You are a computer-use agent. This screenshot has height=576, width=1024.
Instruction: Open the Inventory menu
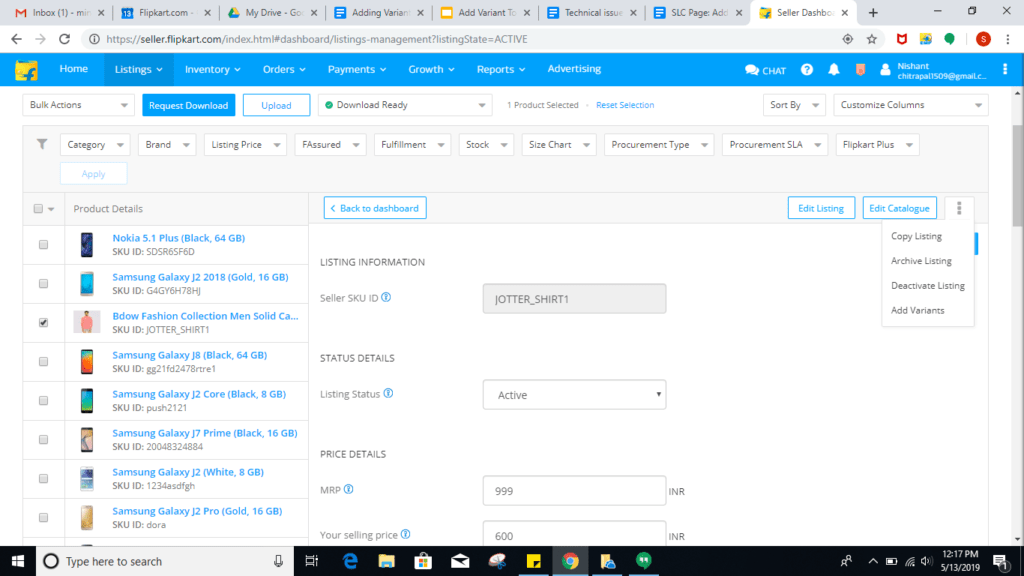pos(212,69)
